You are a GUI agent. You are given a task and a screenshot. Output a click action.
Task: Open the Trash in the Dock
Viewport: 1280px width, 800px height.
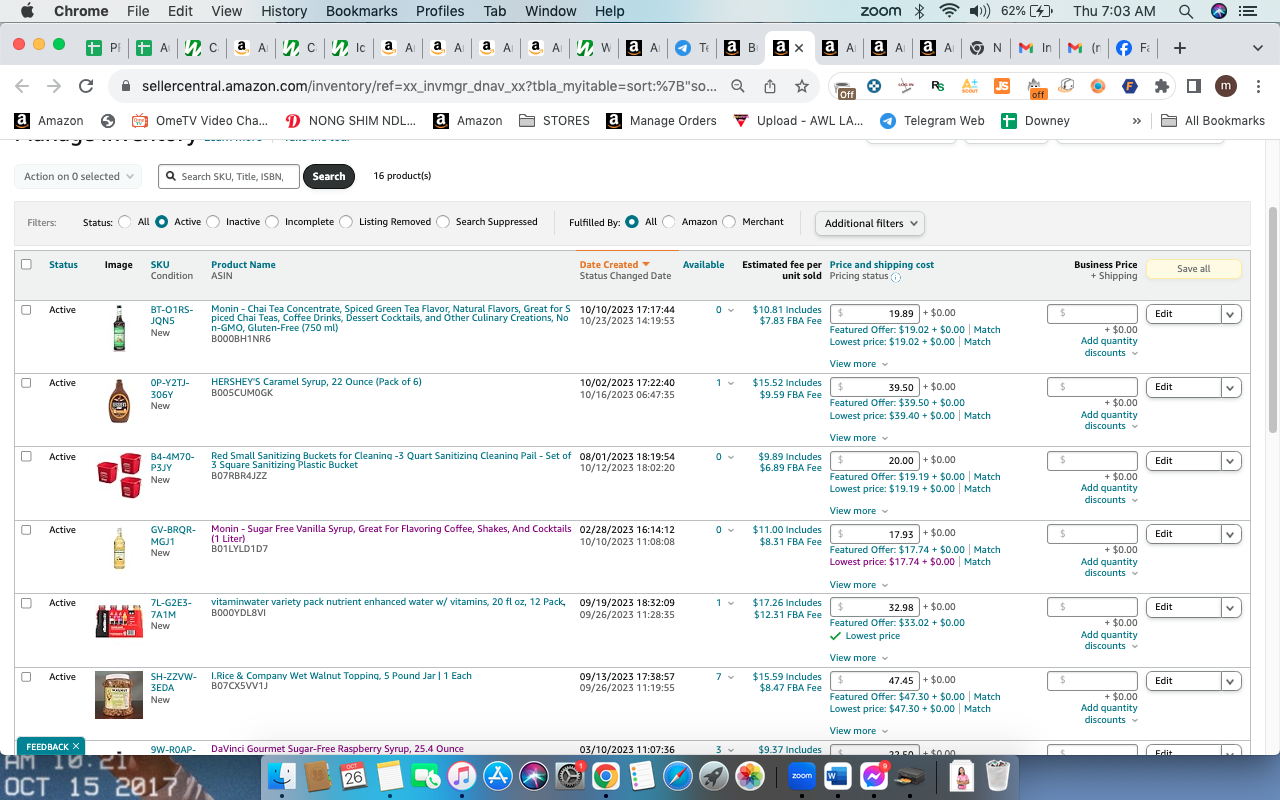(x=997, y=776)
